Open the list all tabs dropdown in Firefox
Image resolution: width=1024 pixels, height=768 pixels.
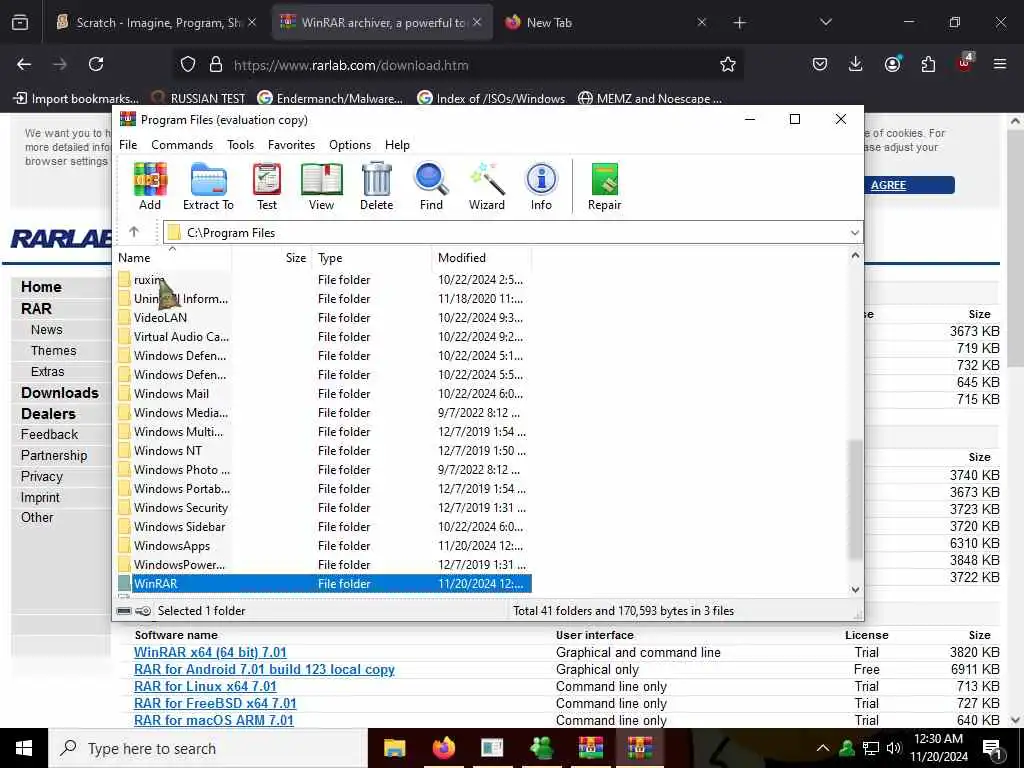click(825, 22)
